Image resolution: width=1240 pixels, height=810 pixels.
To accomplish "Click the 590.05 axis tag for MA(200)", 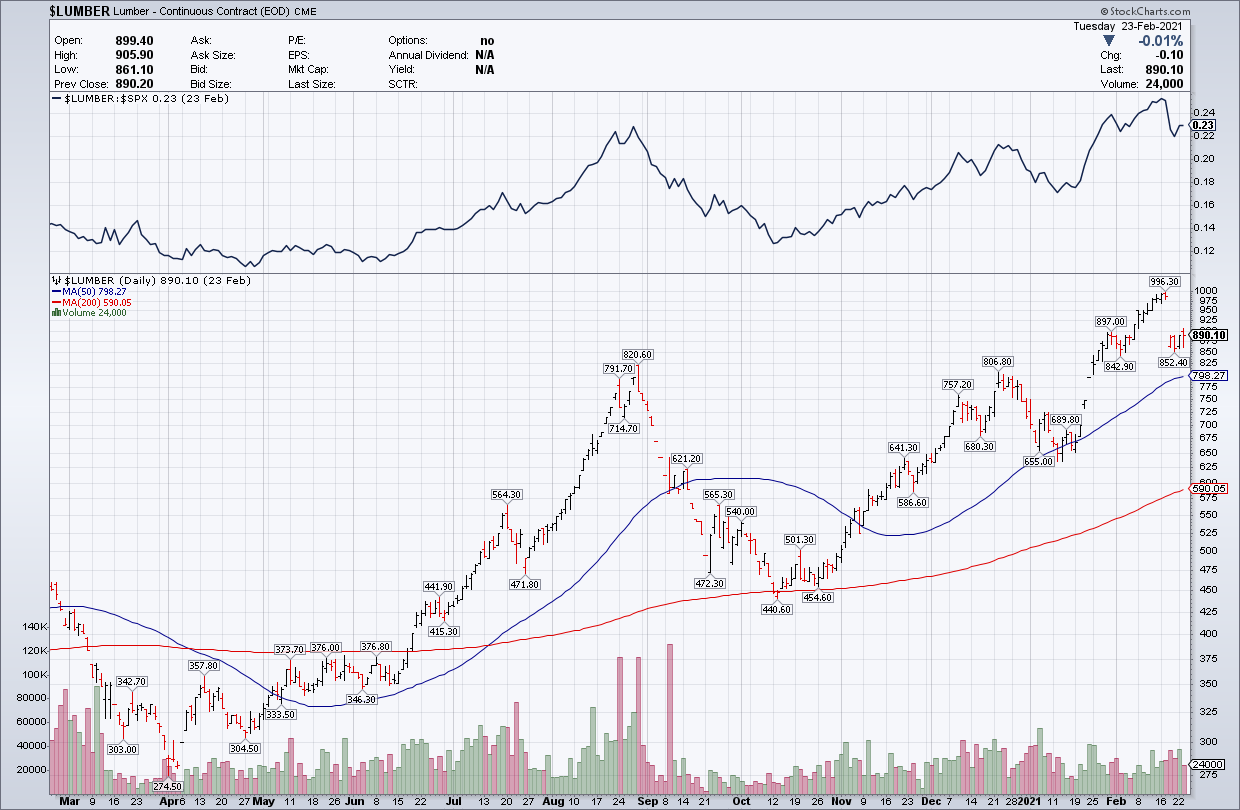I will [x=1208, y=488].
